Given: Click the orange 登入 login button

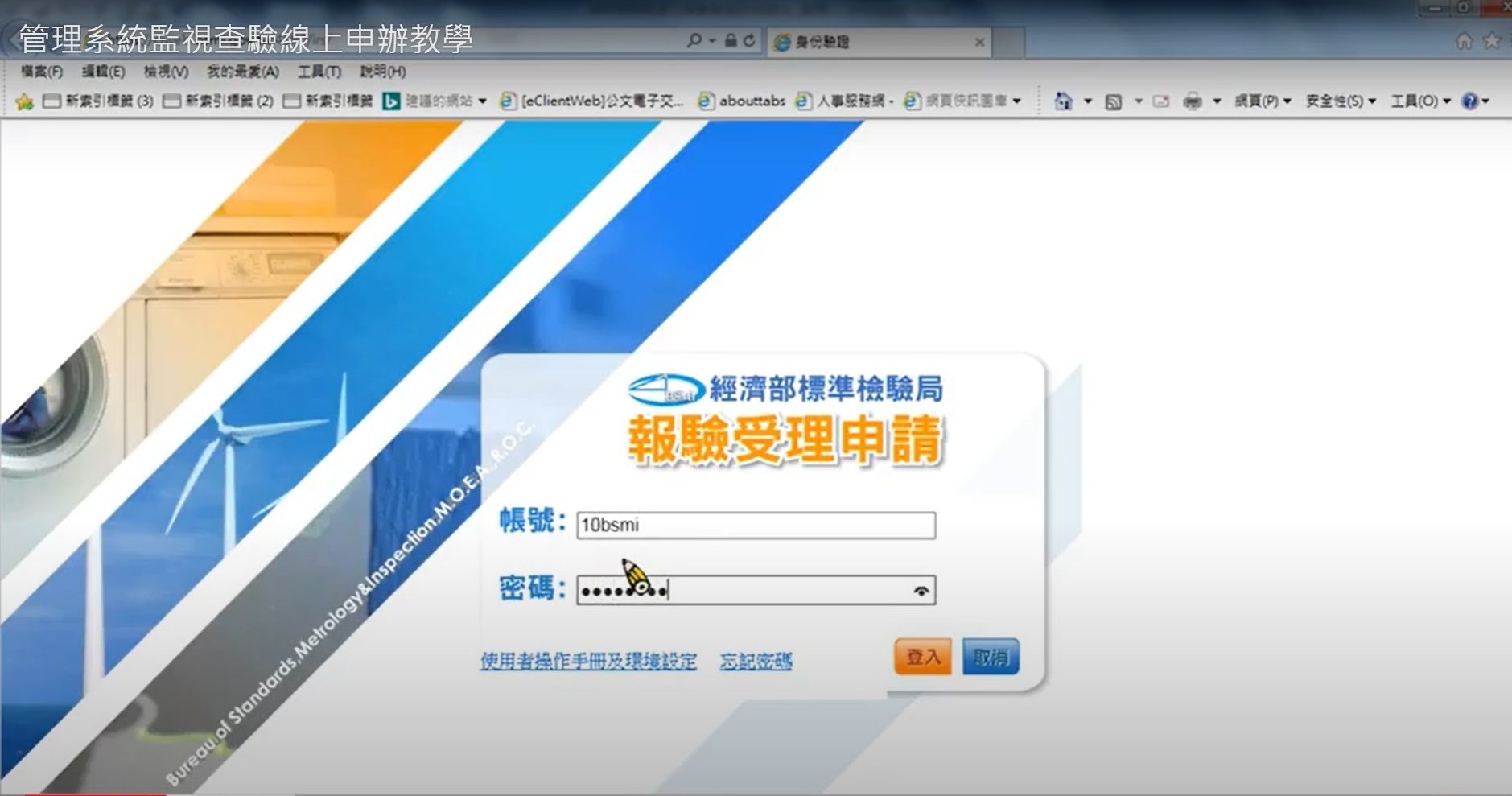Looking at the screenshot, I should [x=922, y=657].
